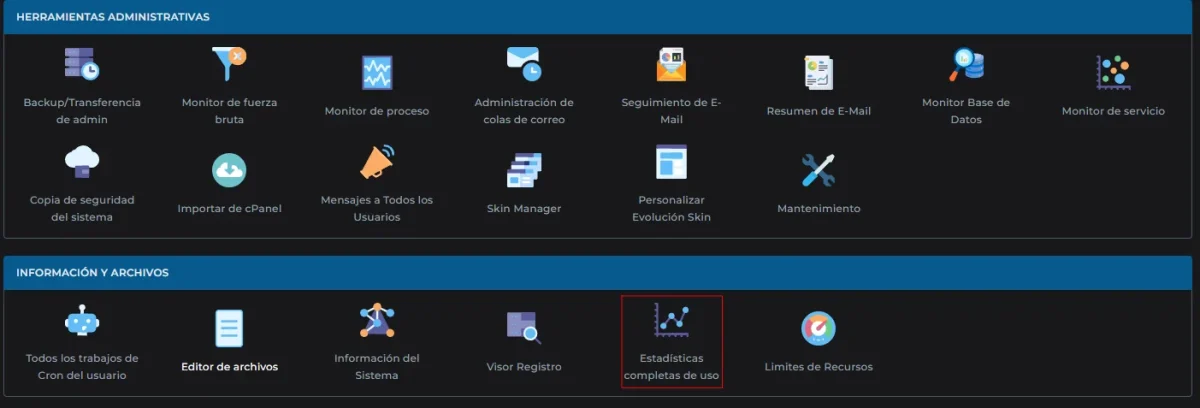
Task: Open Monitor de proceso icon
Action: [x=377, y=72]
